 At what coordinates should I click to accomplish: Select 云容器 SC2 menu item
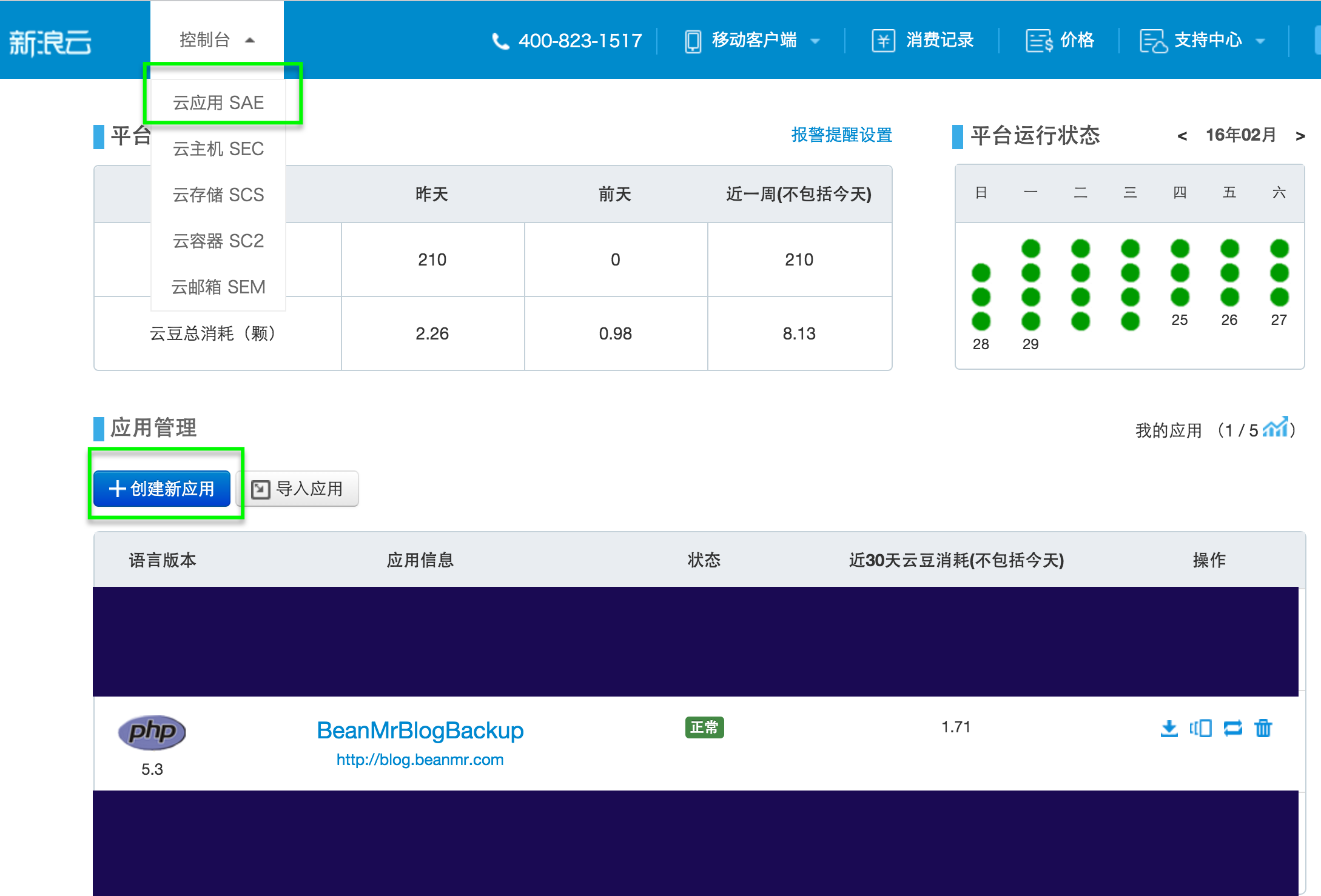click(218, 241)
